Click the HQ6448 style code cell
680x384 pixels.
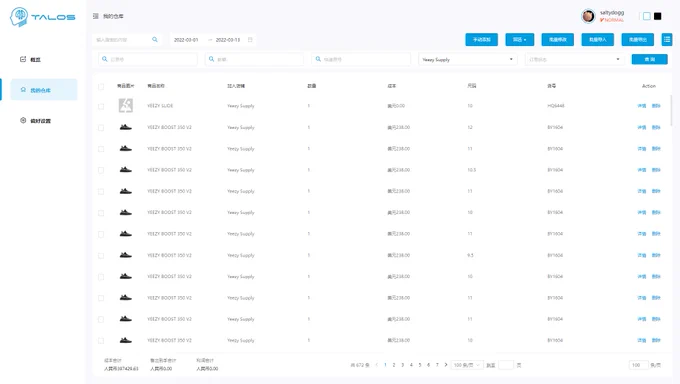(556, 105)
